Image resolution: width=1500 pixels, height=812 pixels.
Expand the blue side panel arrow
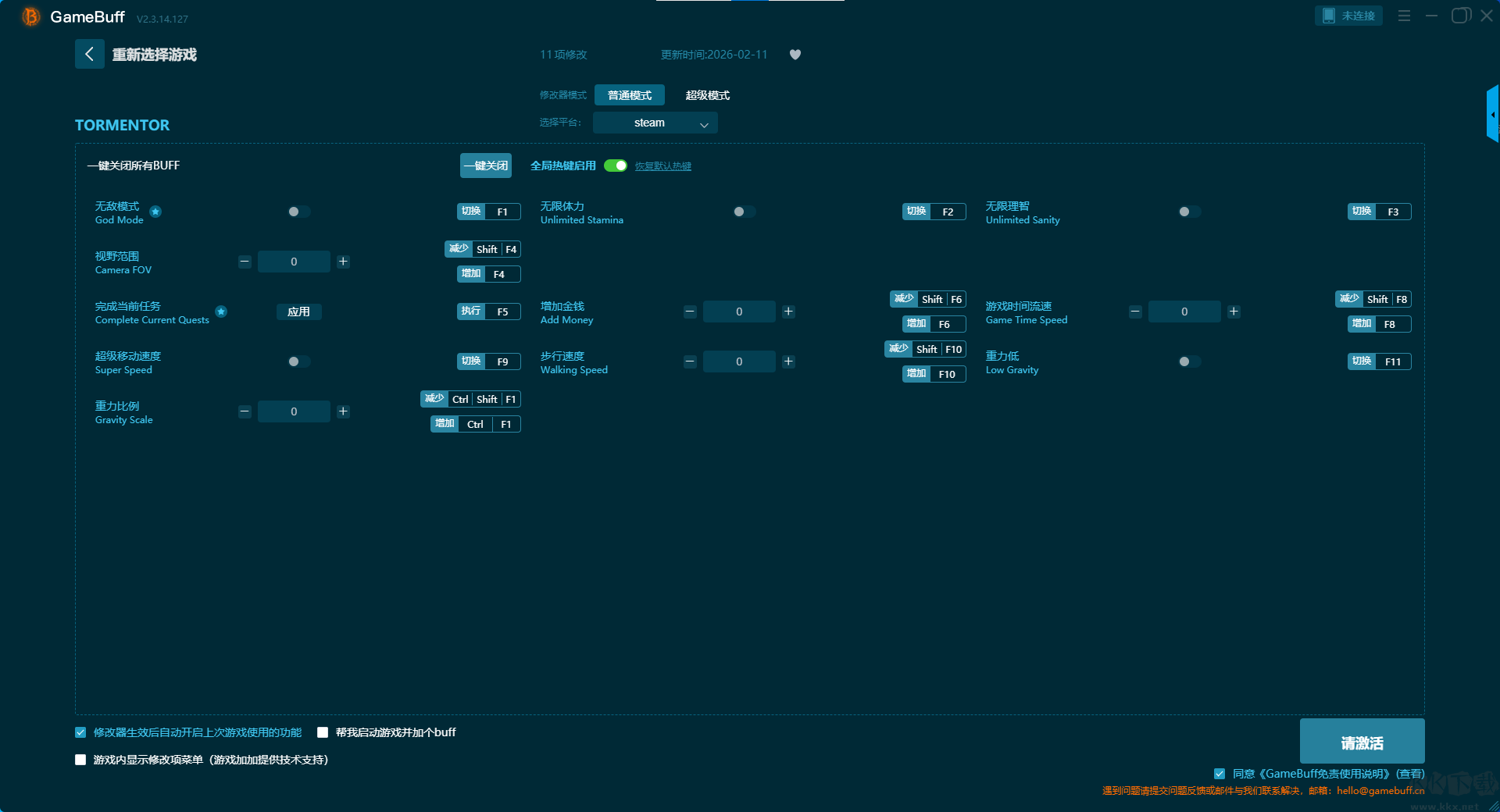tap(1492, 115)
